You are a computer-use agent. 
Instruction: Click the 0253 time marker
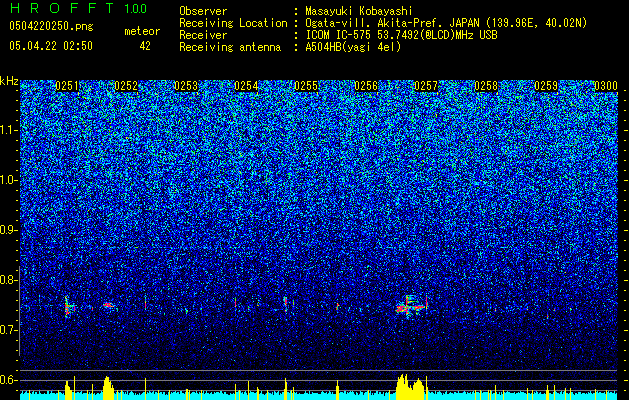coord(186,86)
